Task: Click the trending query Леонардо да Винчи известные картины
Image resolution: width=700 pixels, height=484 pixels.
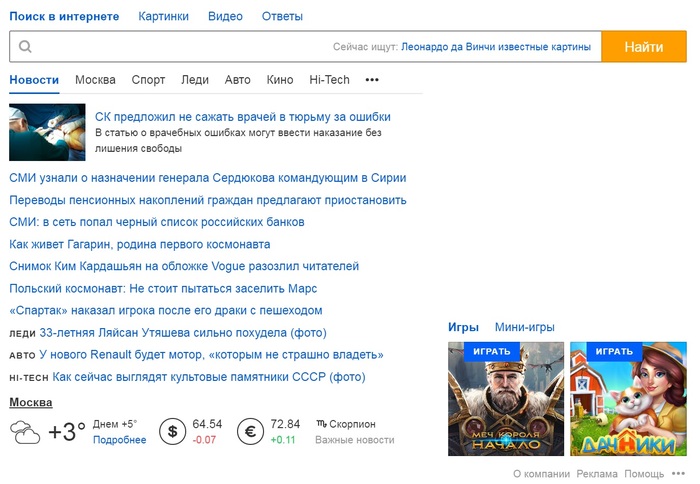Action: [496, 47]
